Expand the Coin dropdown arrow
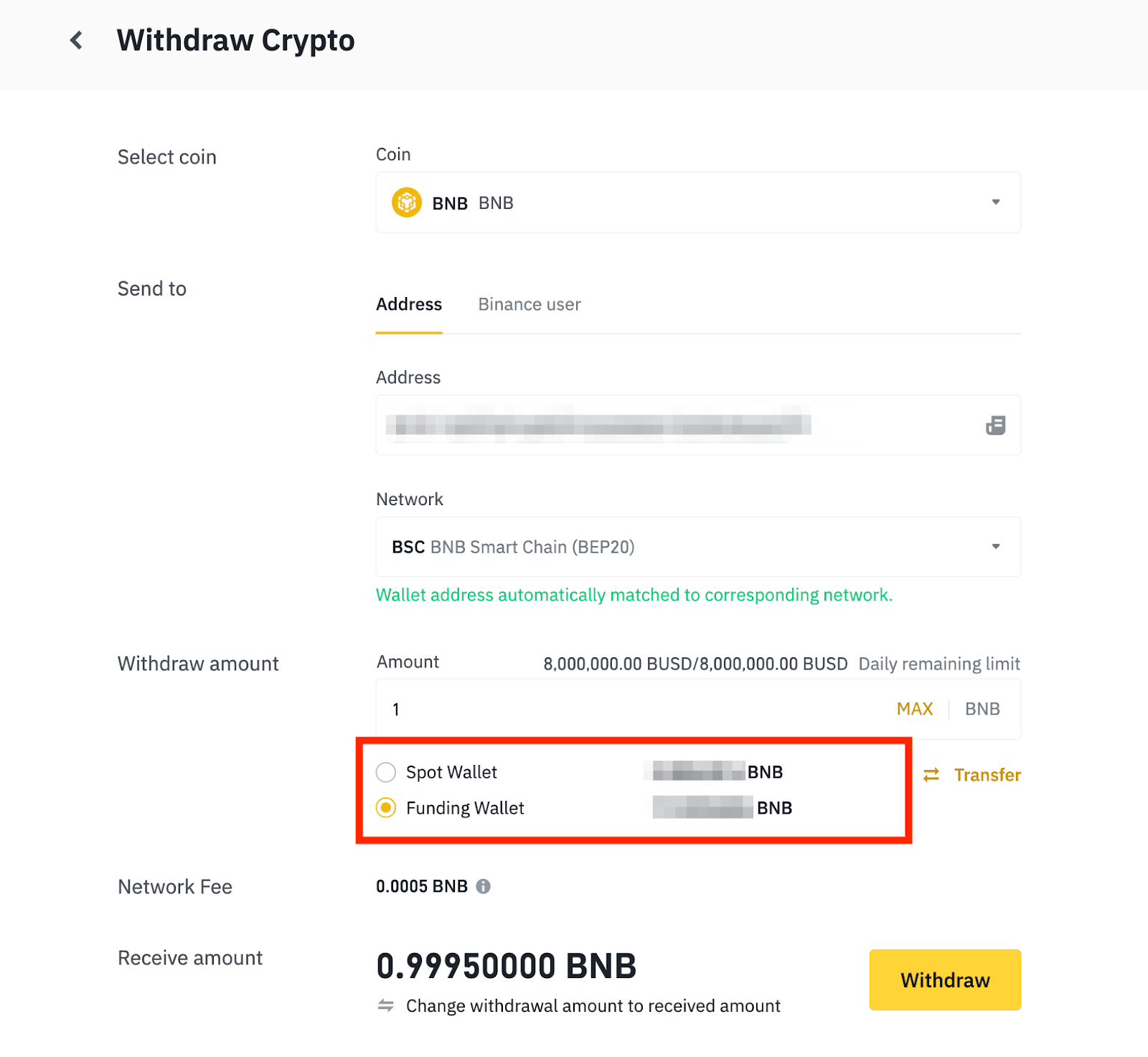The image size is (1148, 1057). pyautogui.click(x=996, y=202)
